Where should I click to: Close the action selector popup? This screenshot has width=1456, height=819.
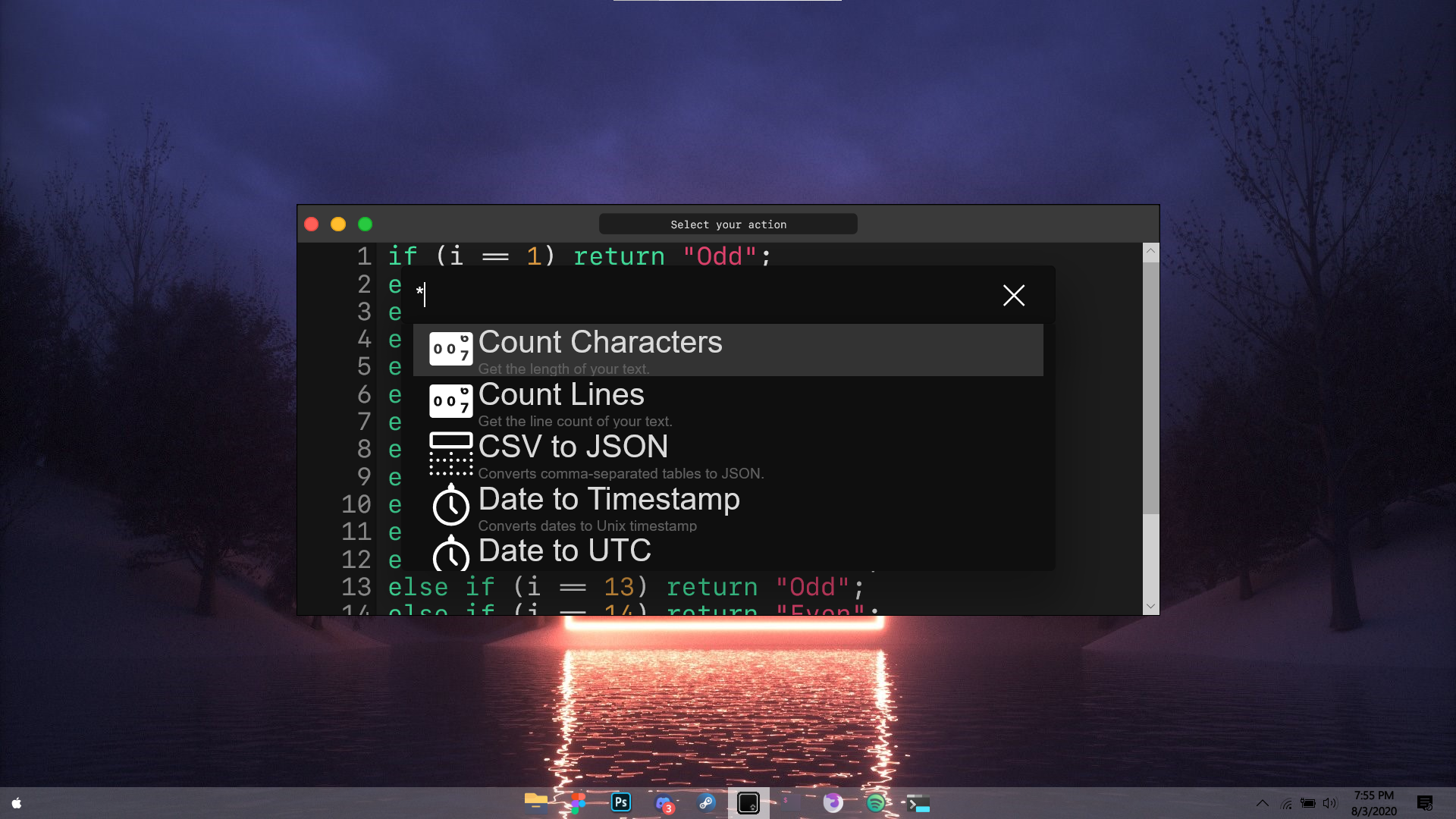tap(1014, 295)
